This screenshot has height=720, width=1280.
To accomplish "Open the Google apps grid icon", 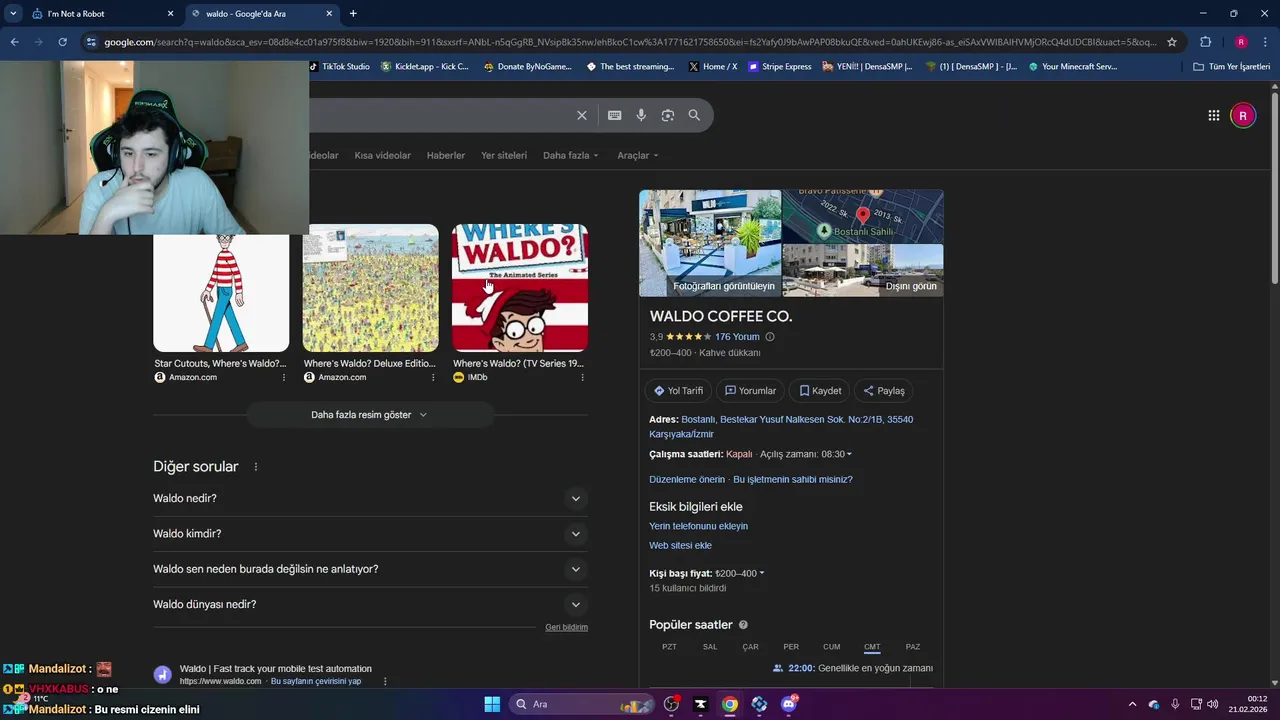I will click(x=1213, y=115).
